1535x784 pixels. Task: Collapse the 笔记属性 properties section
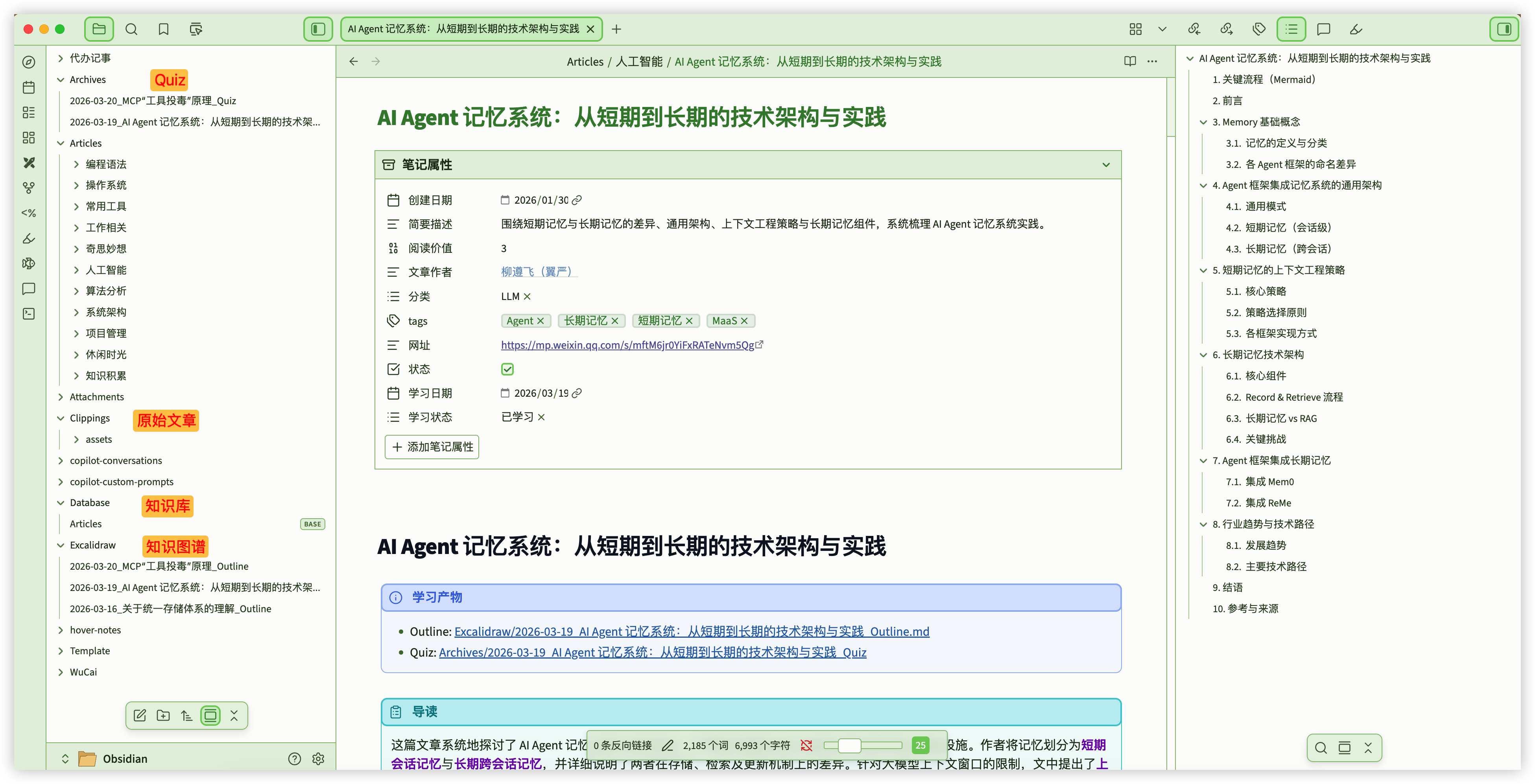click(x=1106, y=165)
